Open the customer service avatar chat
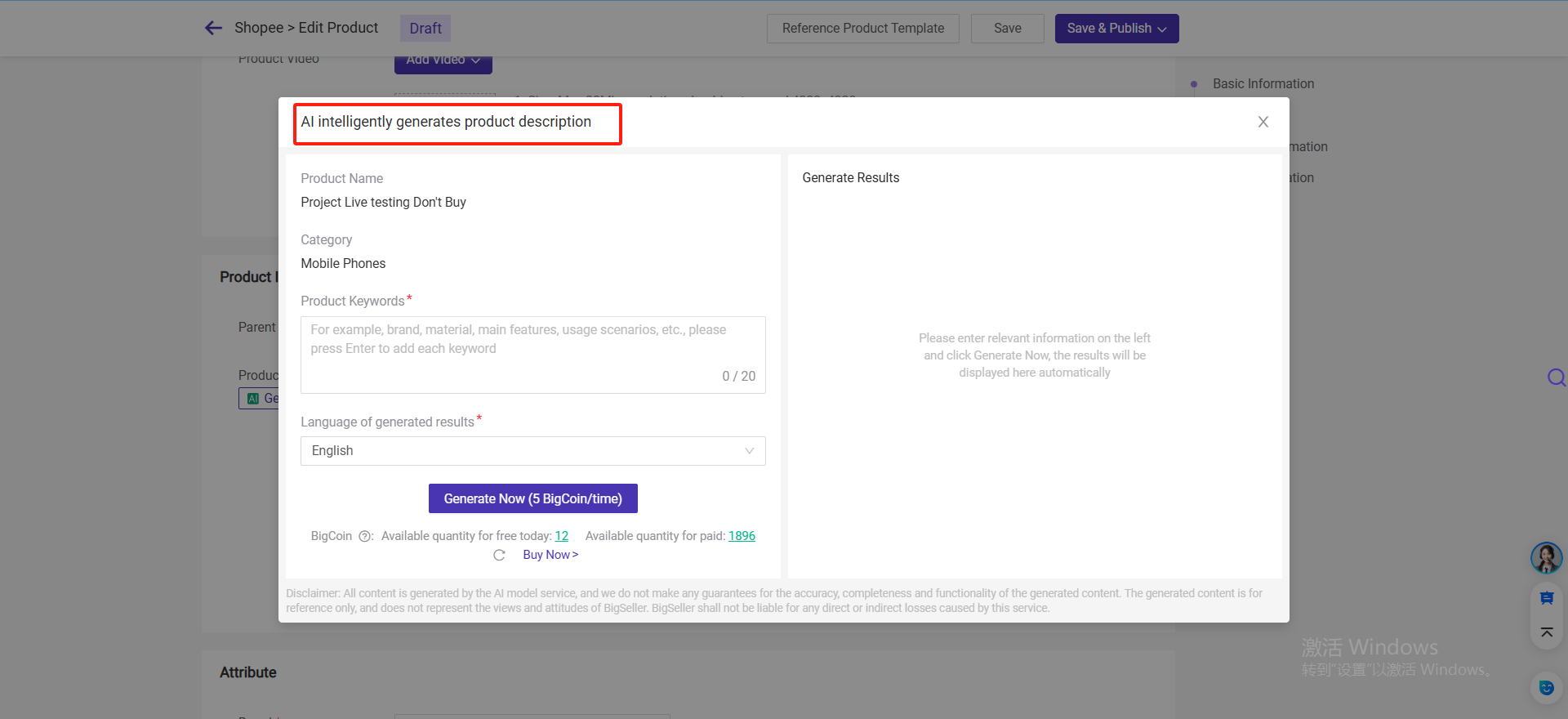 pos(1546,558)
